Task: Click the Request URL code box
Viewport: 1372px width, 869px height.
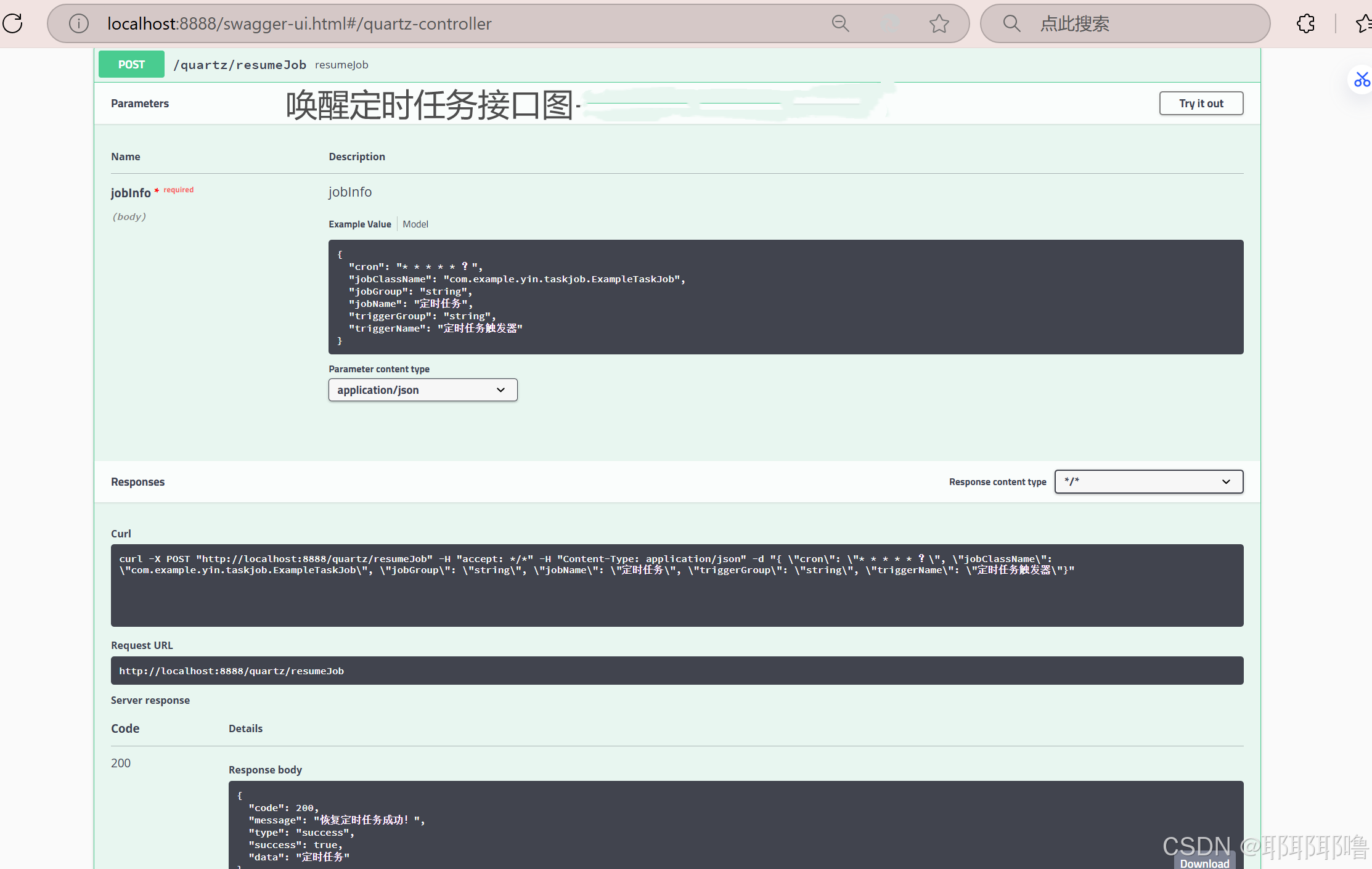Action: pos(677,671)
